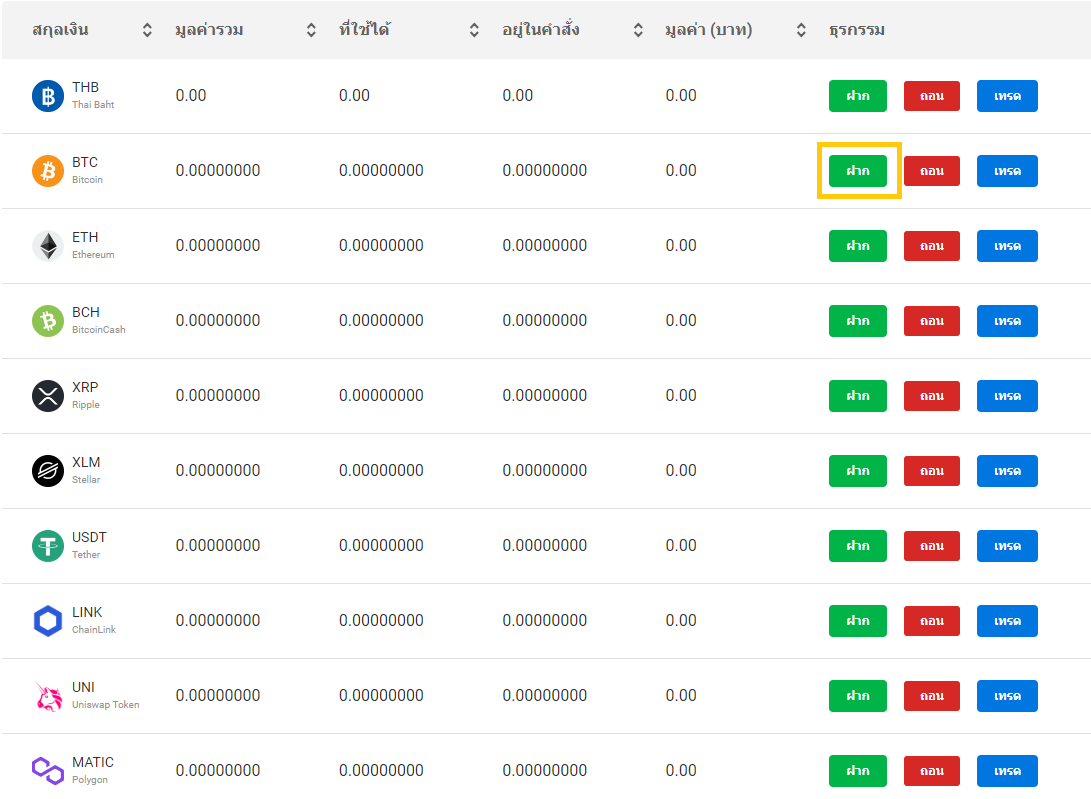Sort by the ที่ใช้ได้ column arrows
Image resolution: width=1091 pixels, height=799 pixels.
coord(474,30)
